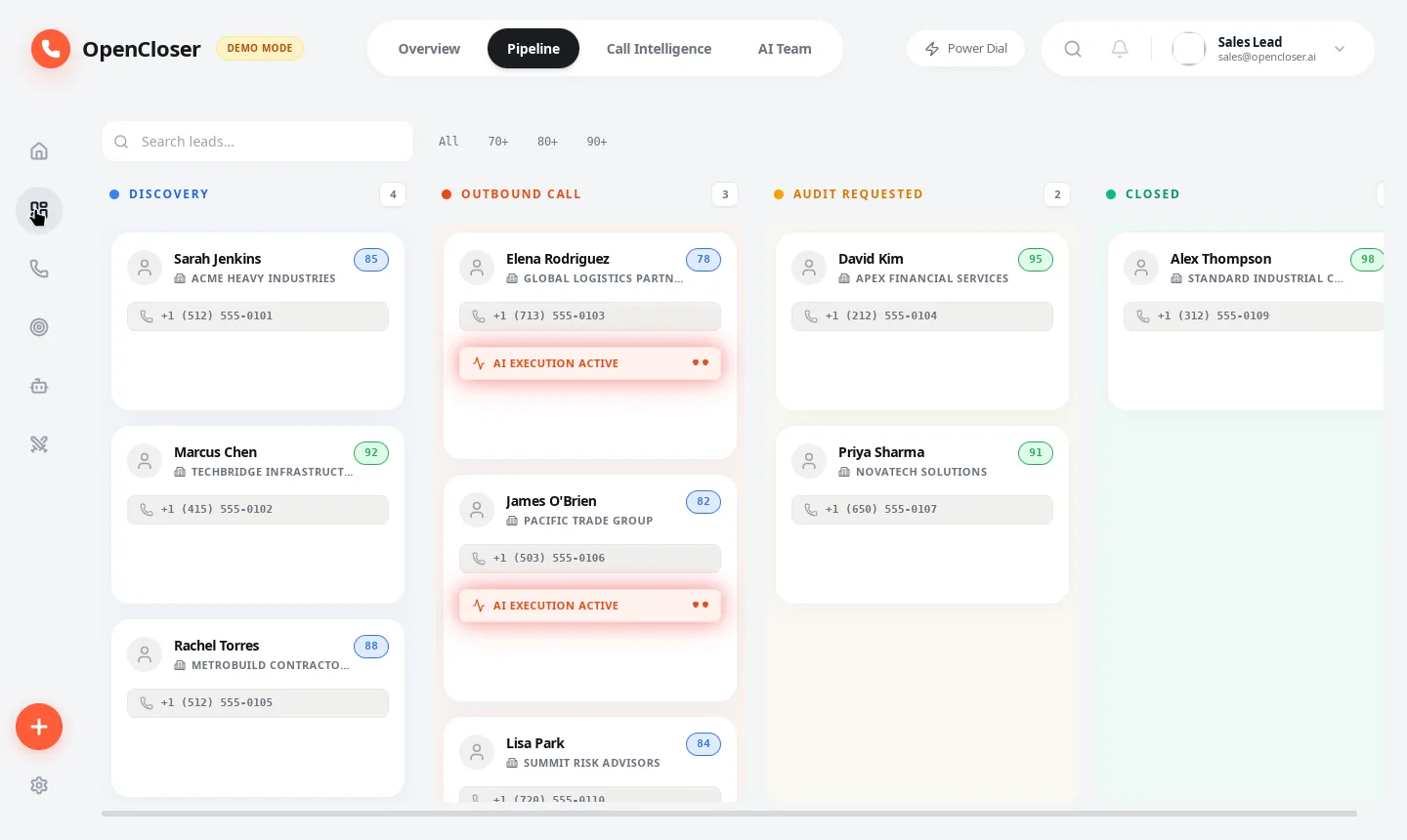Screen dimensions: 1407x840
Task: Call James O'Brien at +1 (503) 555-0106
Action: tap(590, 559)
